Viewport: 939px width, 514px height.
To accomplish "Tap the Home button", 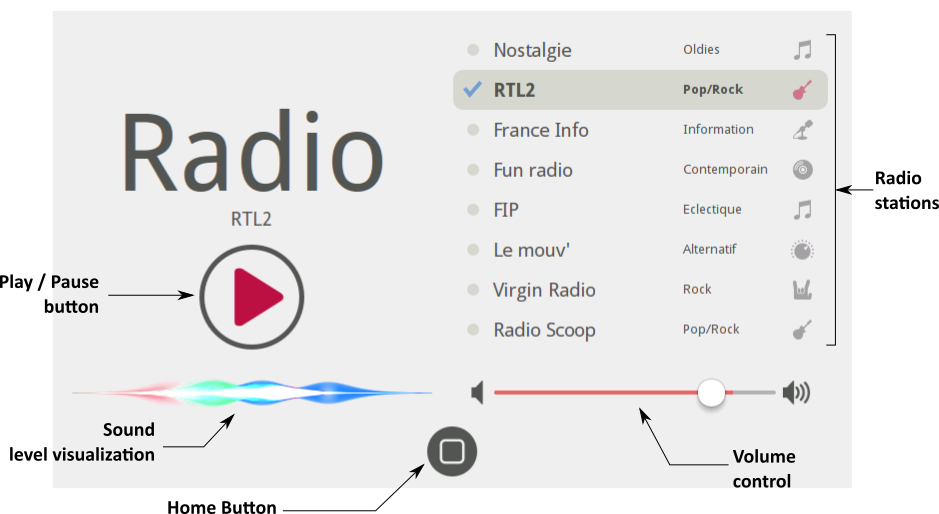I will 452,451.
